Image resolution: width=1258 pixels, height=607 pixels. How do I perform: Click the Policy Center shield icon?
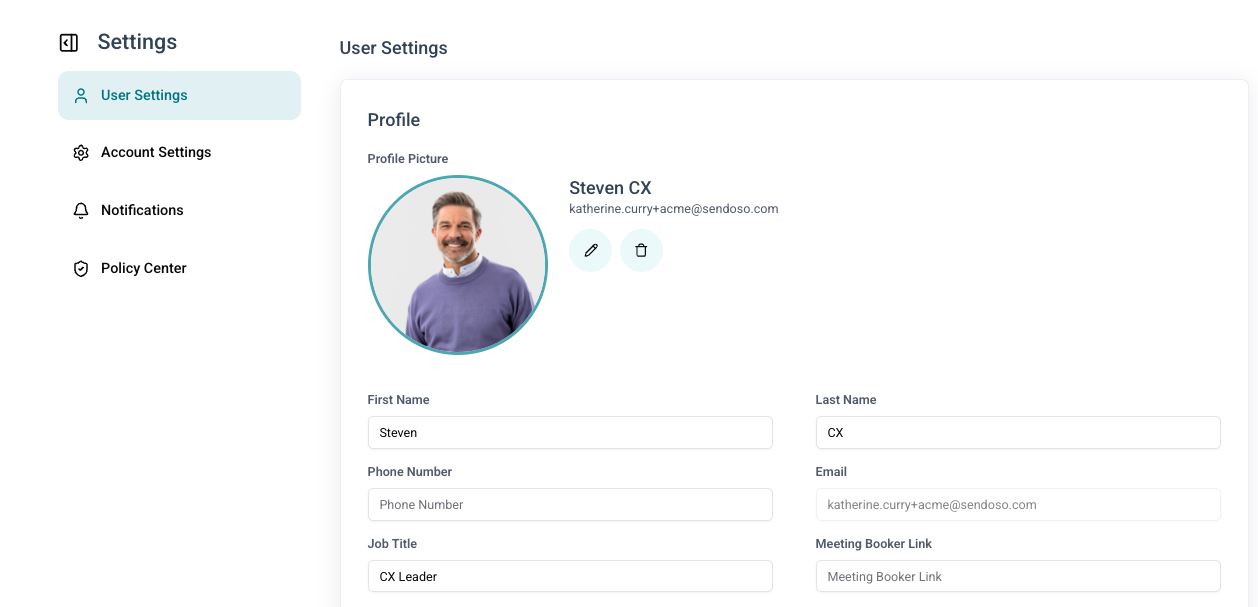(81, 269)
